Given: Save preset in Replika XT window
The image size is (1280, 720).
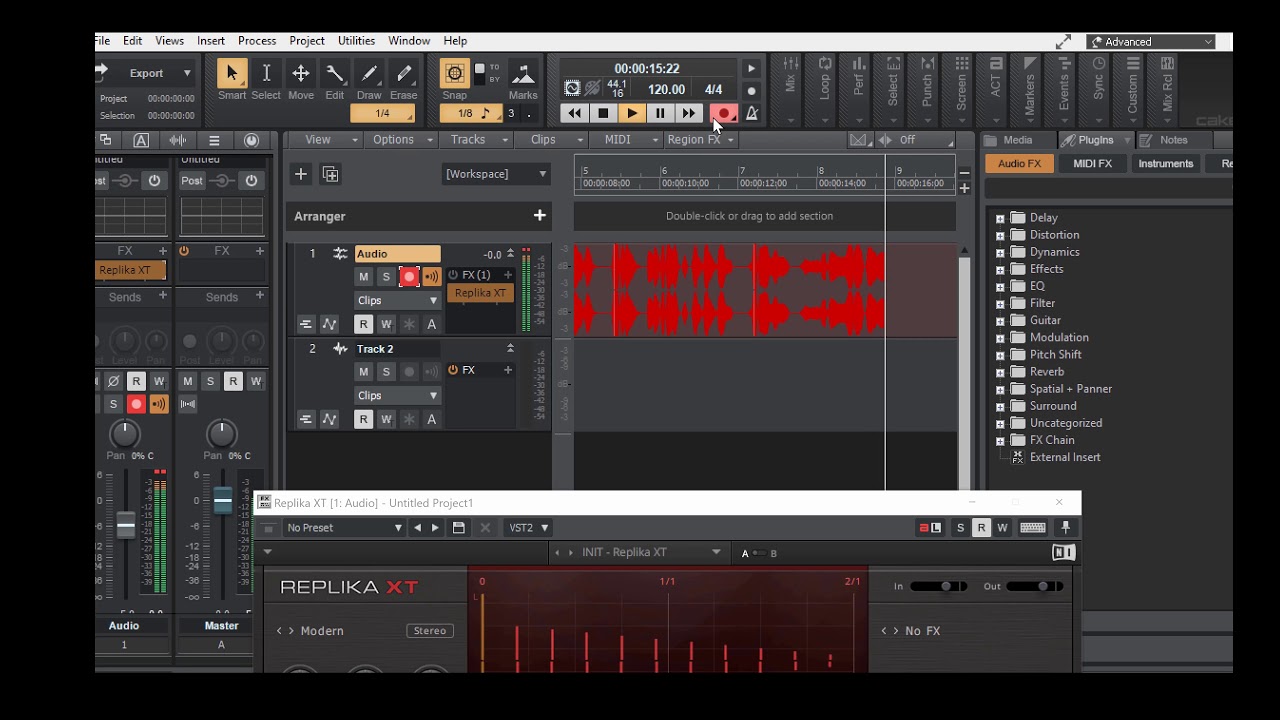Looking at the screenshot, I should (x=459, y=528).
